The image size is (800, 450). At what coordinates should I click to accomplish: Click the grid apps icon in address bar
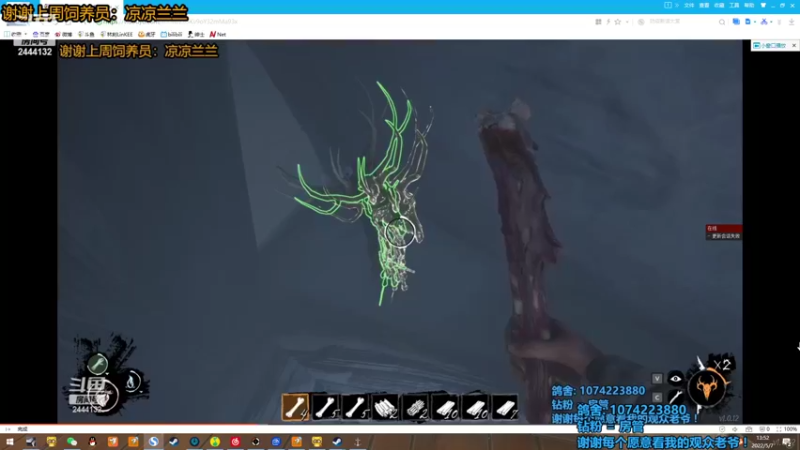(598, 22)
